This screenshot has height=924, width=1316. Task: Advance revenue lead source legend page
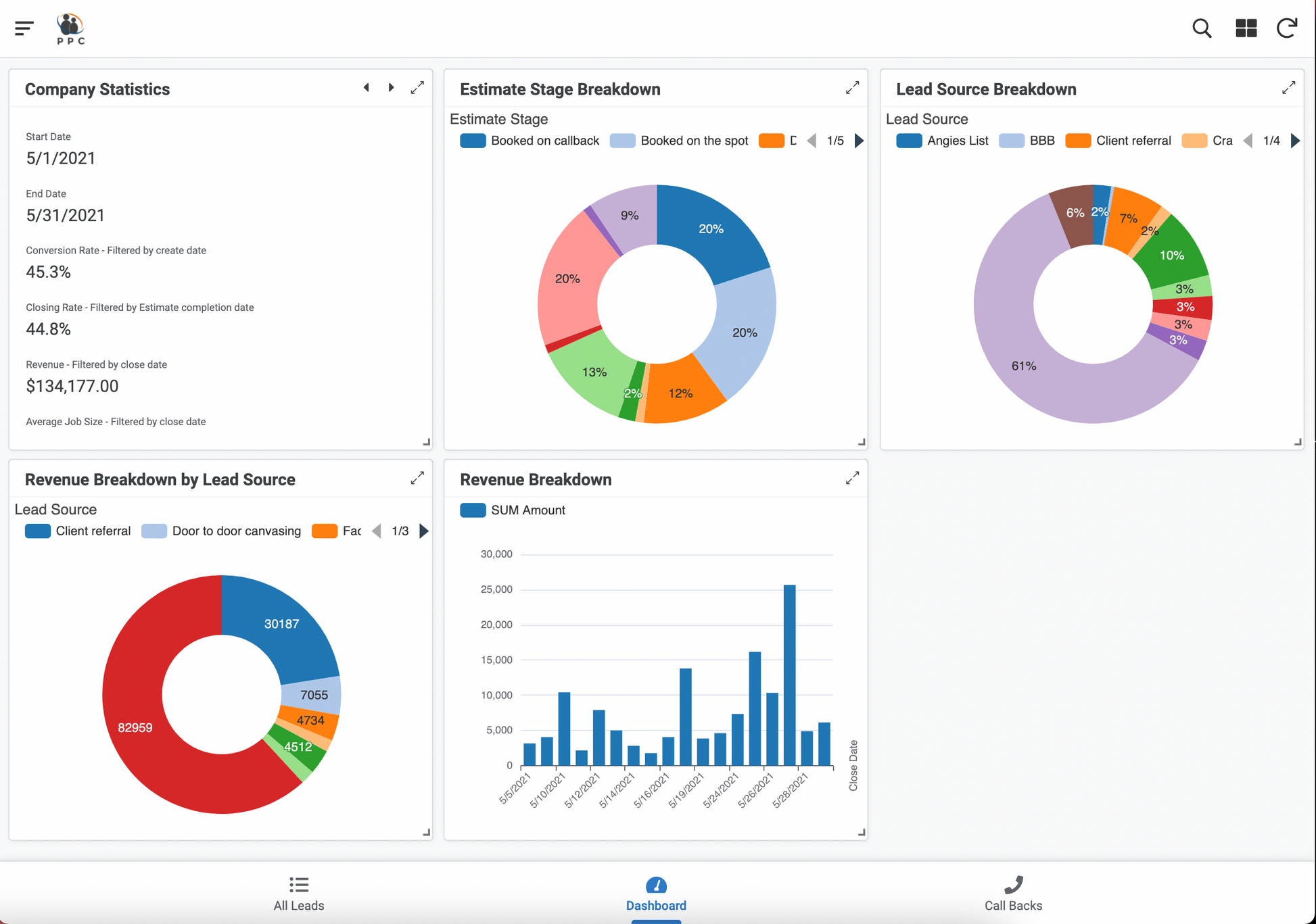[x=424, y=531]
